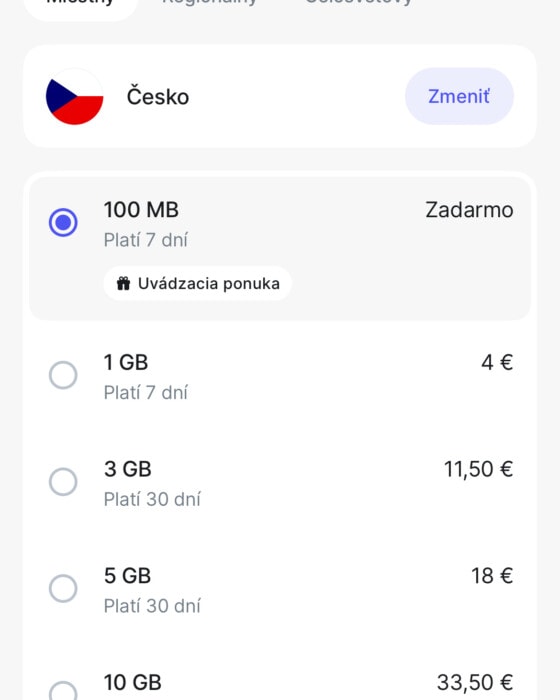
Task: Select the 10 GB plan radio button
Action: pos(63,691)
